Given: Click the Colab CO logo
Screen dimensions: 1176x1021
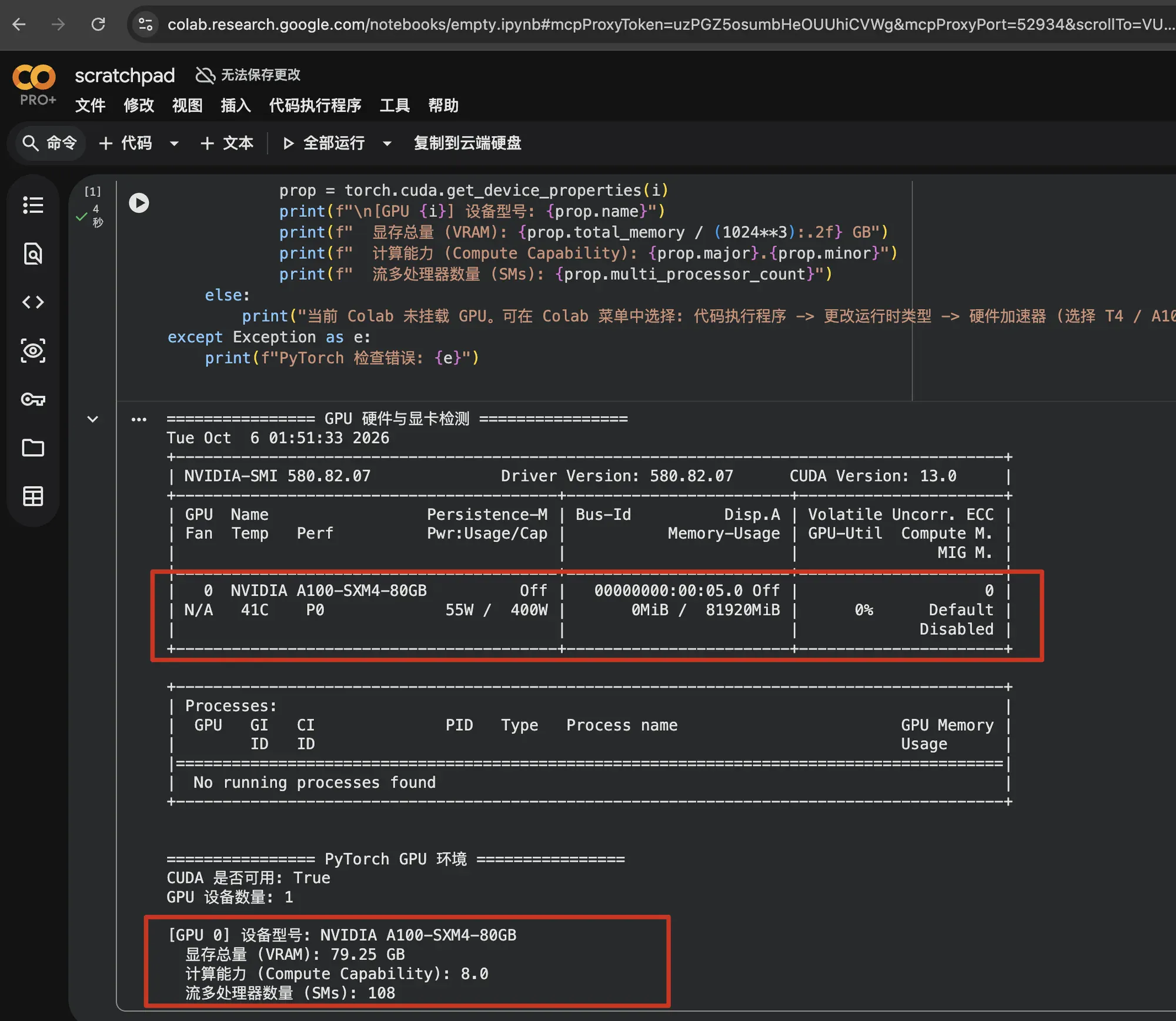Looking at the screenshot, I should 34,78.
